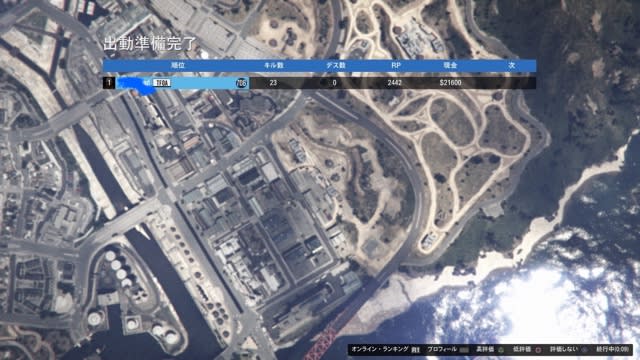Open オンライン・ランキング from bottom bar
The height and width of the screenshot is (360, 640).
point(380,349)
